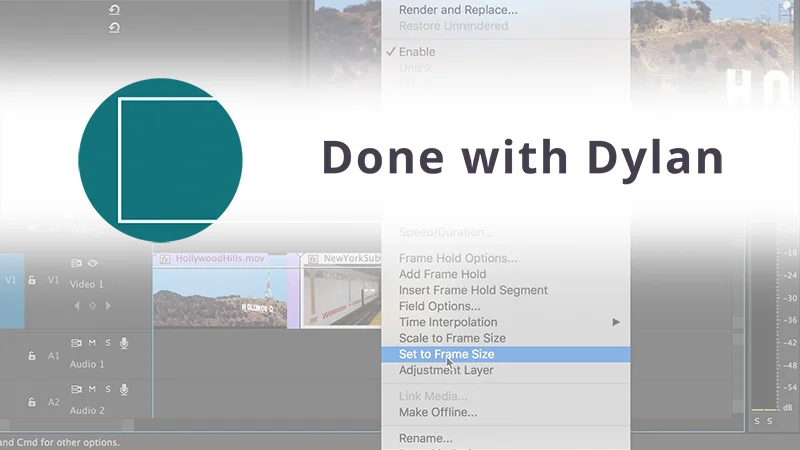The image size is (800, 450).
Task: Click status bar text "and Cmd for other options."
Action: pyautogui.click(x=60, y=442)
